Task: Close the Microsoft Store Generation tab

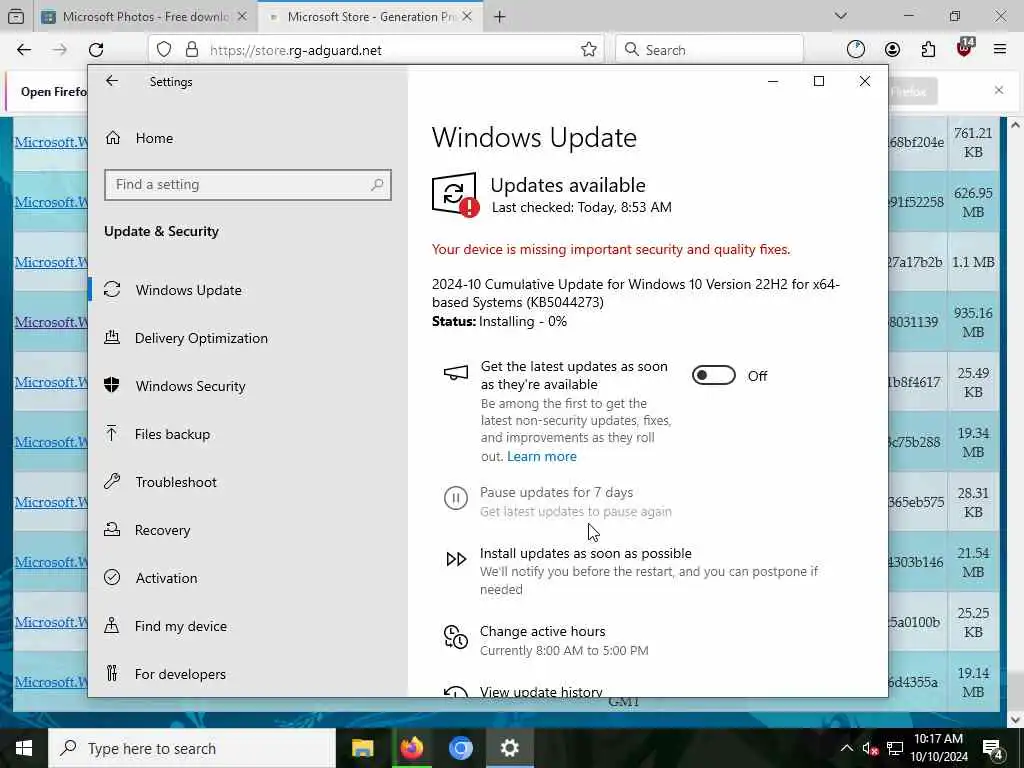Action: tap(467, 17)
